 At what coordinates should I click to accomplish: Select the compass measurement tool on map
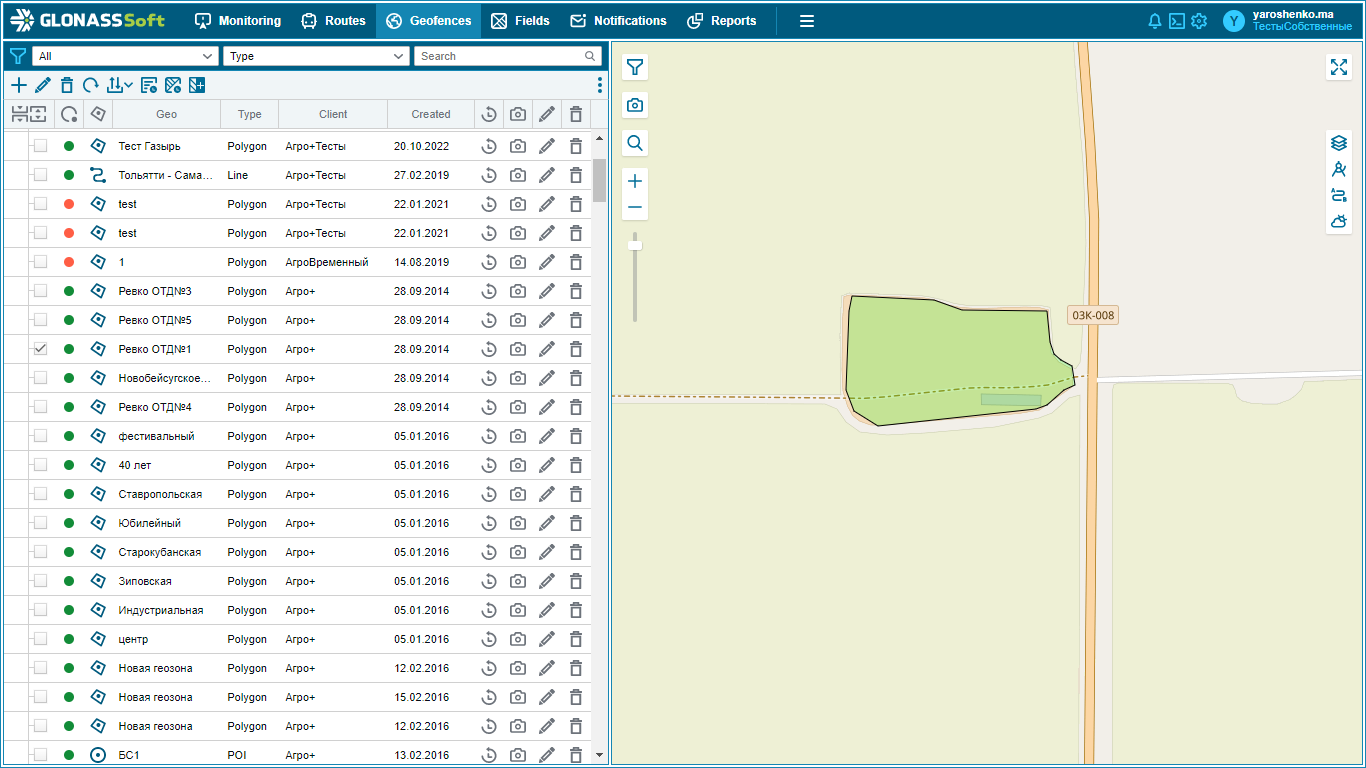point(1339,169)
